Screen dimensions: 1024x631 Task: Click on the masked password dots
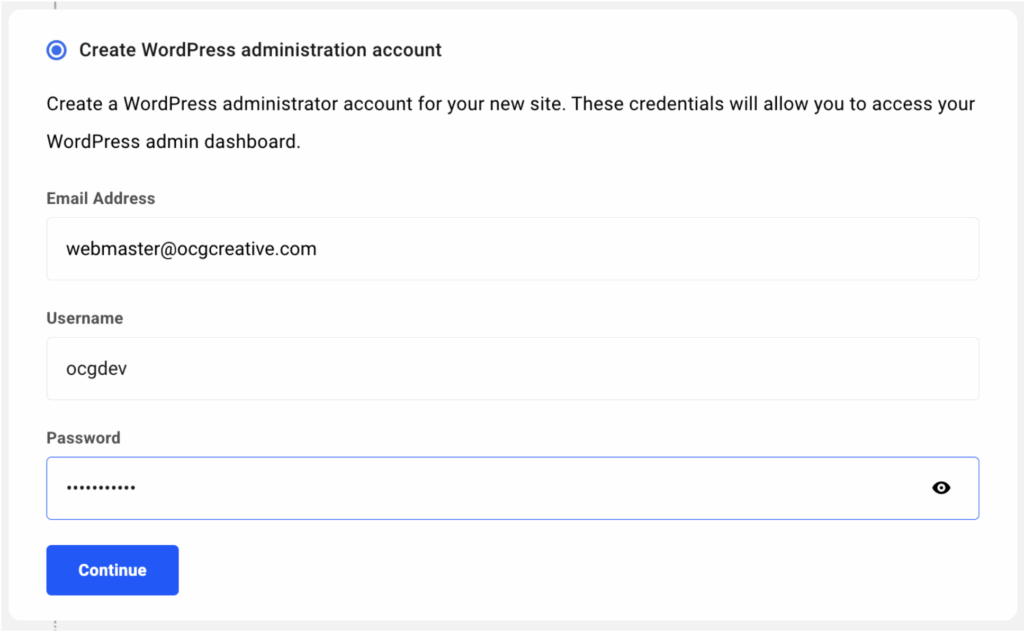(x=101, y=488)
